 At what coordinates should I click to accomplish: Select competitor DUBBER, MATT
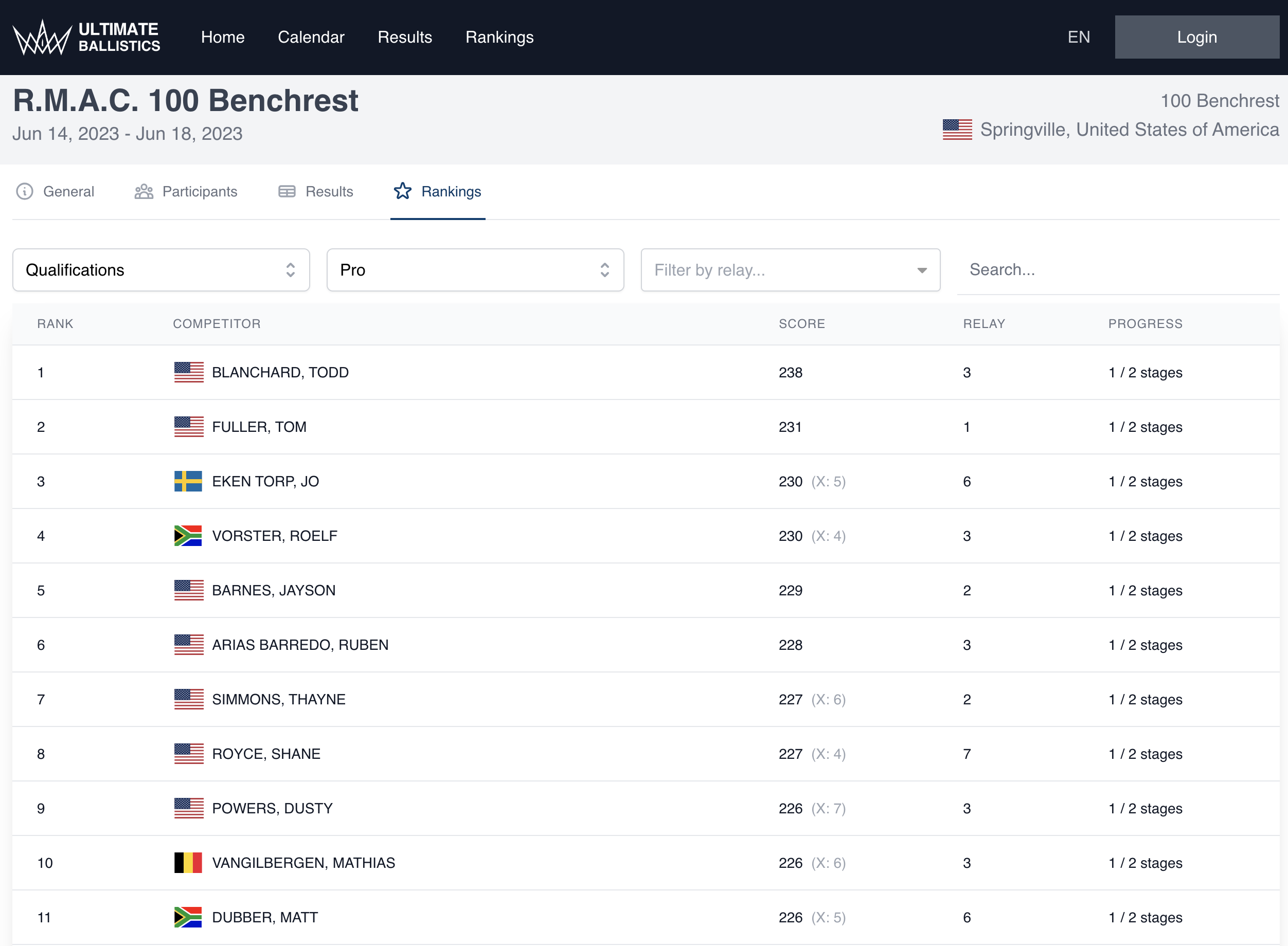(265, 917)
